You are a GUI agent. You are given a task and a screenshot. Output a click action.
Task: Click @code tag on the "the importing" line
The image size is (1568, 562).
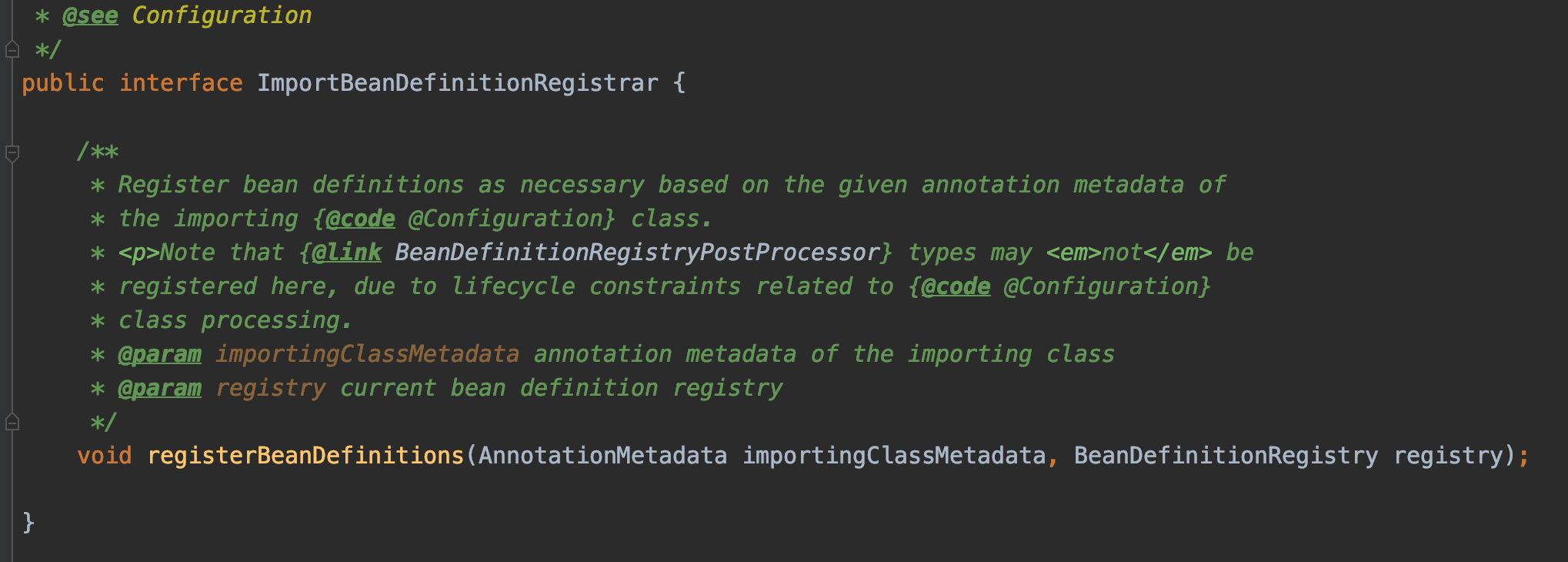pyautogui.click(x=360, y=219)
